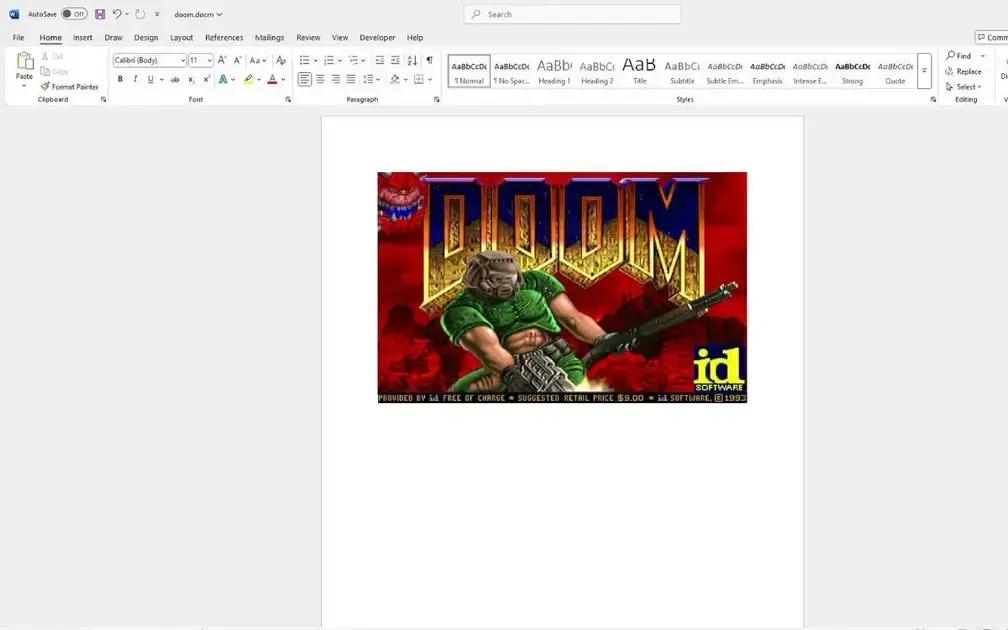1008x630 pixels.
Task: Switch to the Layout tab
Action: point(181,37)
